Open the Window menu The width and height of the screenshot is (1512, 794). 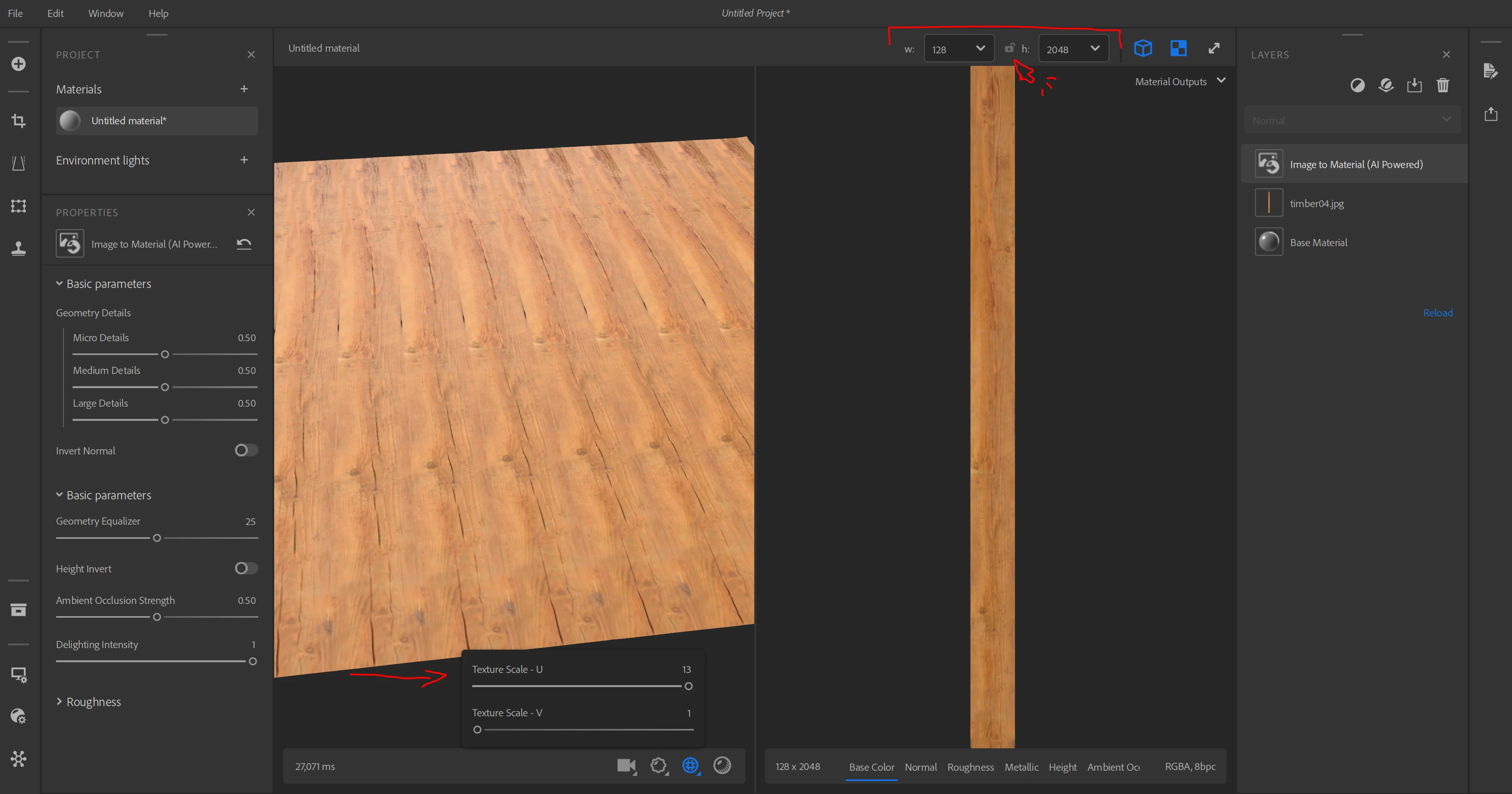coord(106,13)
